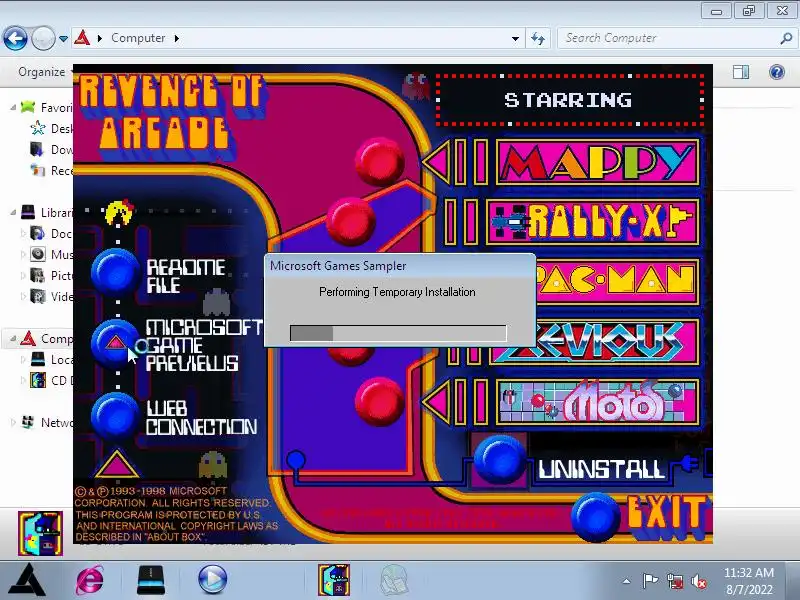Click the Computer breadcrumb in address bar

click(x=138, y=38)
